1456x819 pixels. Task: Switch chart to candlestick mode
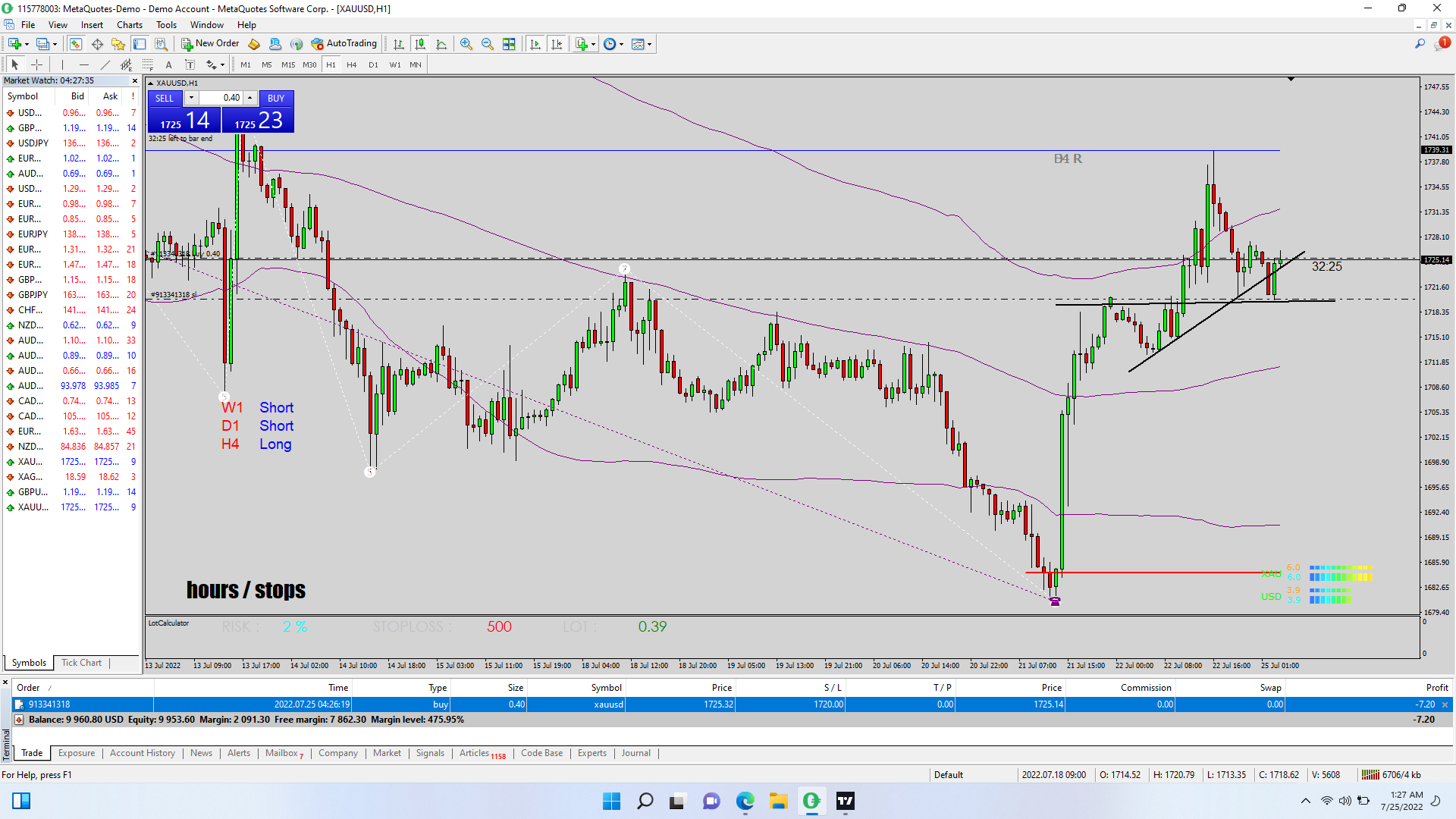tap(420, 44)
